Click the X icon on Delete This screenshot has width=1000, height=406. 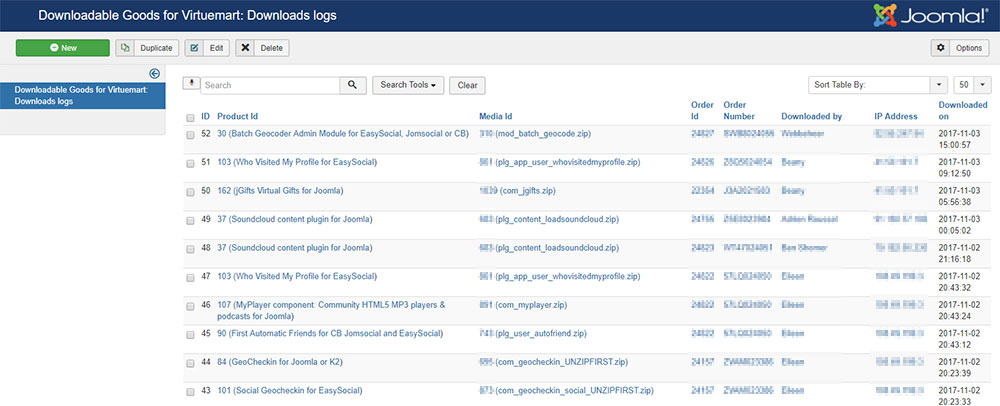pos(246,48)
